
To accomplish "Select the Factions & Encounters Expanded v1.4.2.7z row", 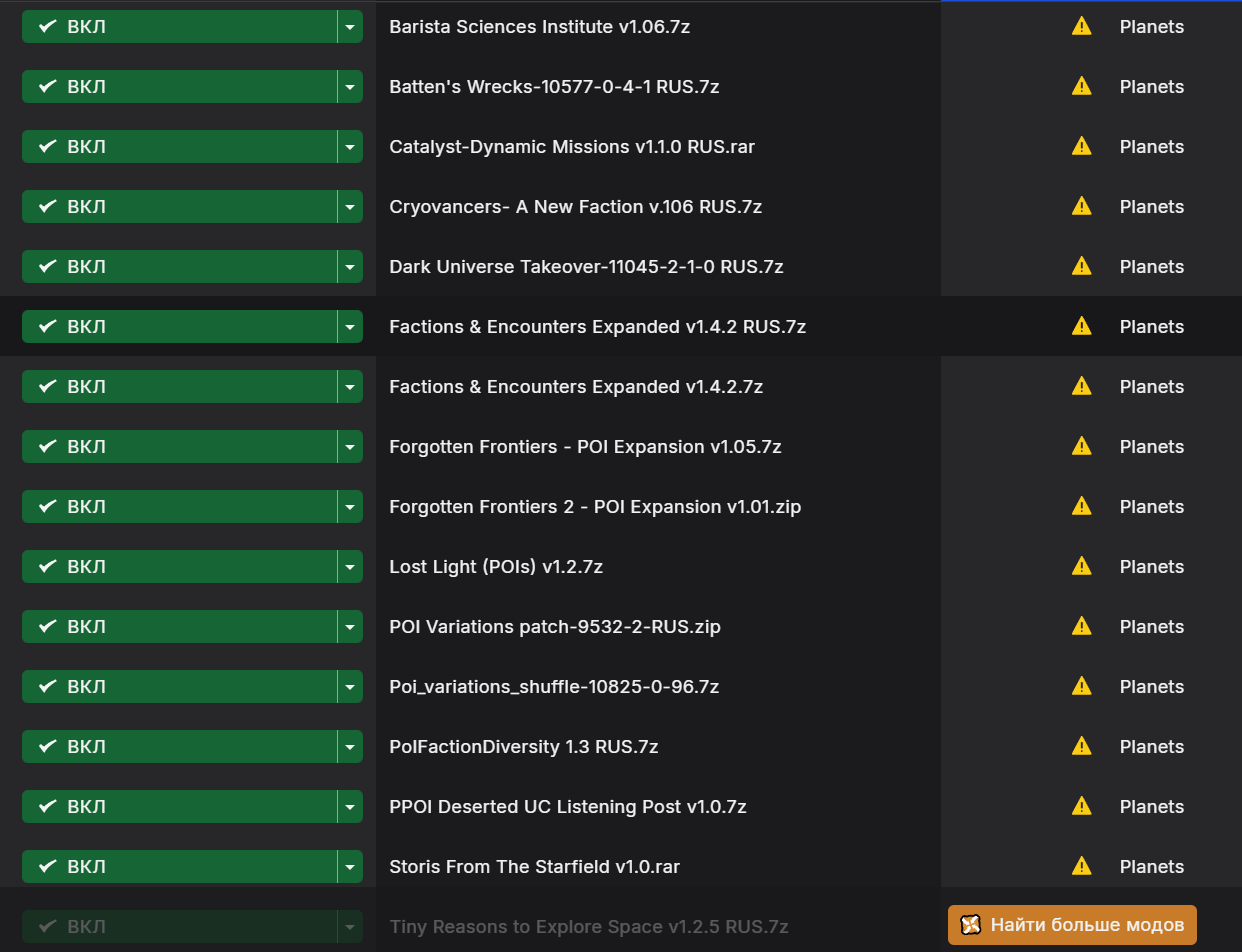I will 621,386.
